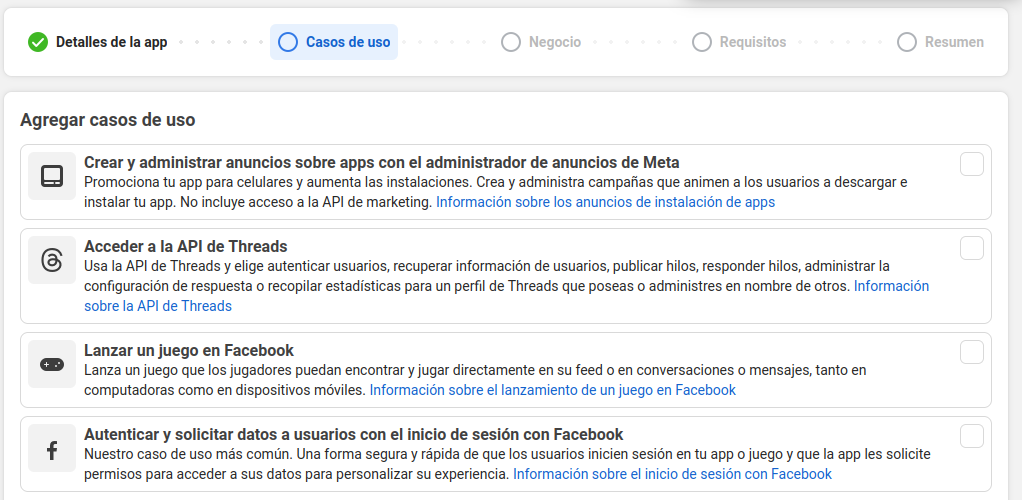Click the Agregar casos de uso heading
The height and width of the screenshot is (500, 1022).
click(x=108, y=121)
